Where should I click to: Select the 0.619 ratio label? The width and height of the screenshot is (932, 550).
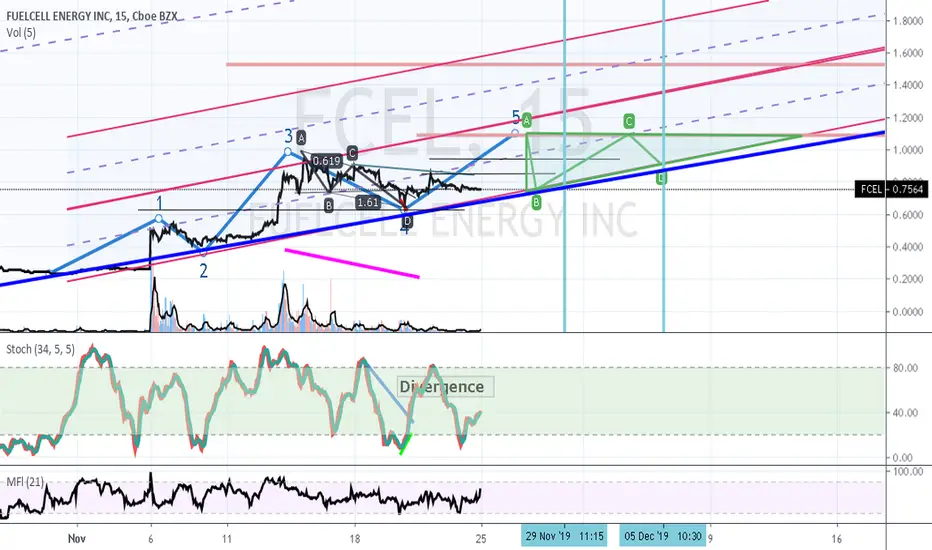point(326,161)
